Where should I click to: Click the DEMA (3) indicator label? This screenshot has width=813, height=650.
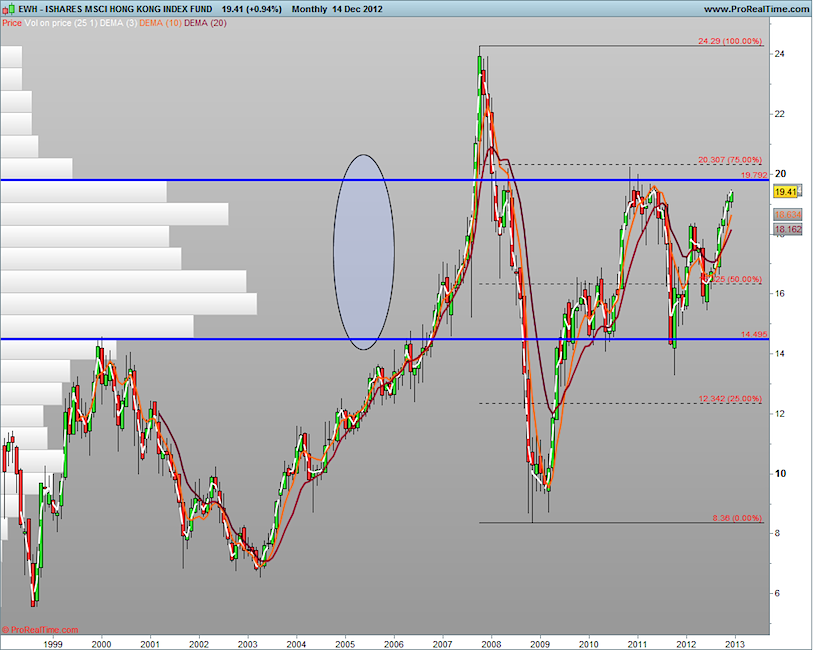(119, 23)
